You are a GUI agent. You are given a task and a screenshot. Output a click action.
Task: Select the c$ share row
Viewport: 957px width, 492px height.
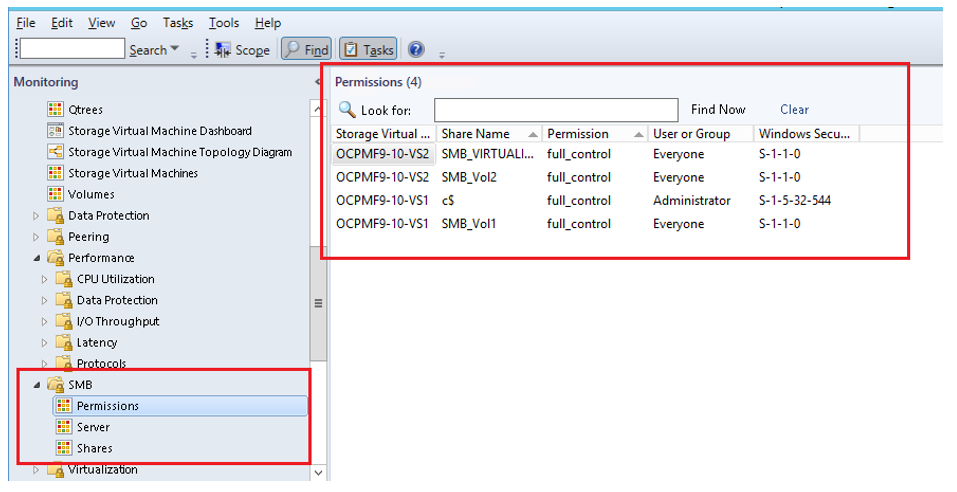click(x=596, y=201)
